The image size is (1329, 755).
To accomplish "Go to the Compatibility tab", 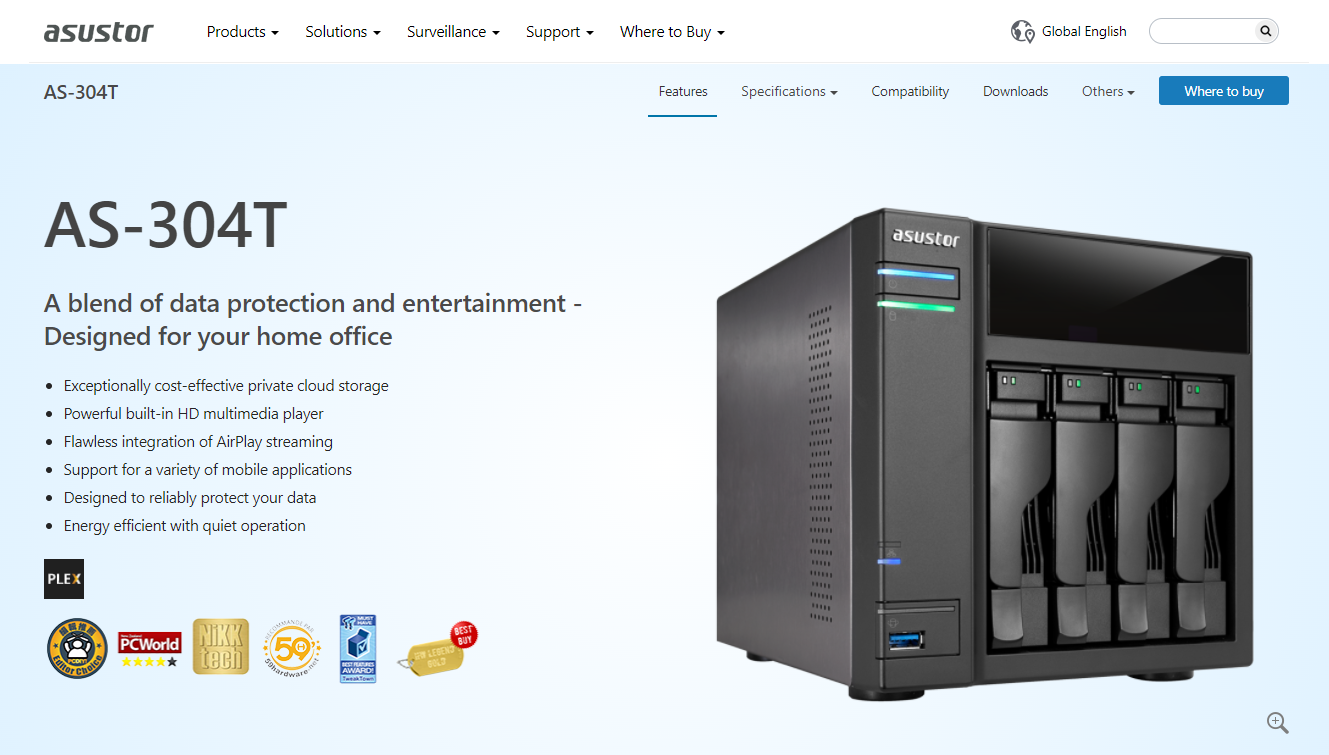I will pos(910,91).
